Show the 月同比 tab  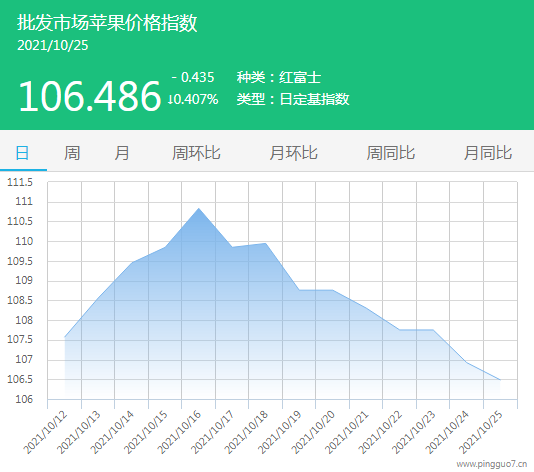[488, 153]
